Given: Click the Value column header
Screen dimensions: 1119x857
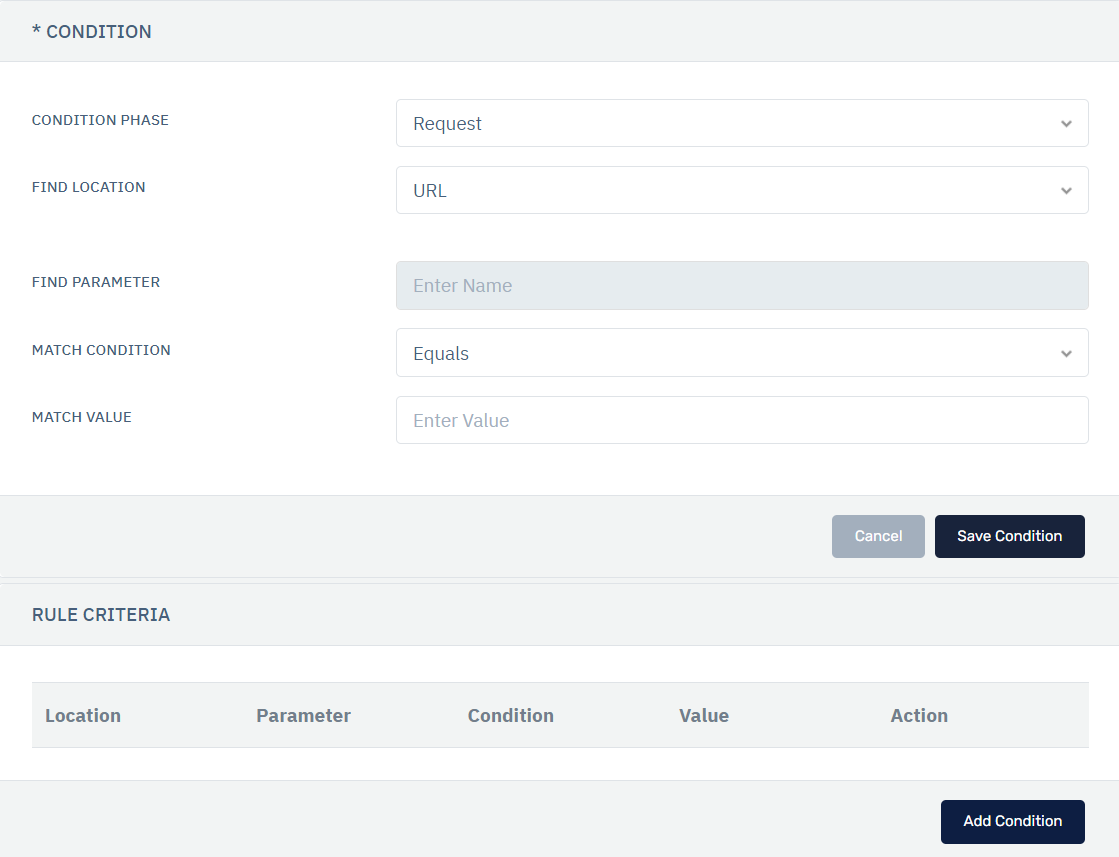Looking at the screenshot, I should pyautogui.click(x=703, y=715).
